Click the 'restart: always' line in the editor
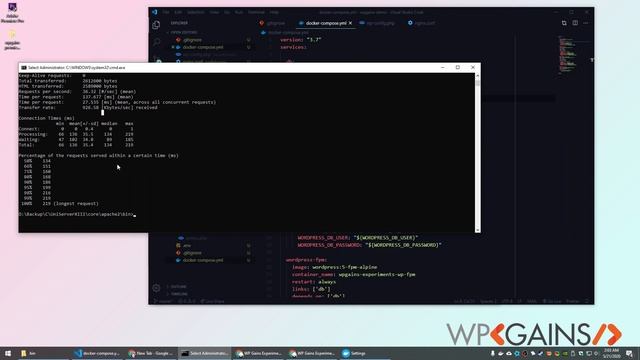The width and height of the screenshot is (640, 360). [313, 282]
